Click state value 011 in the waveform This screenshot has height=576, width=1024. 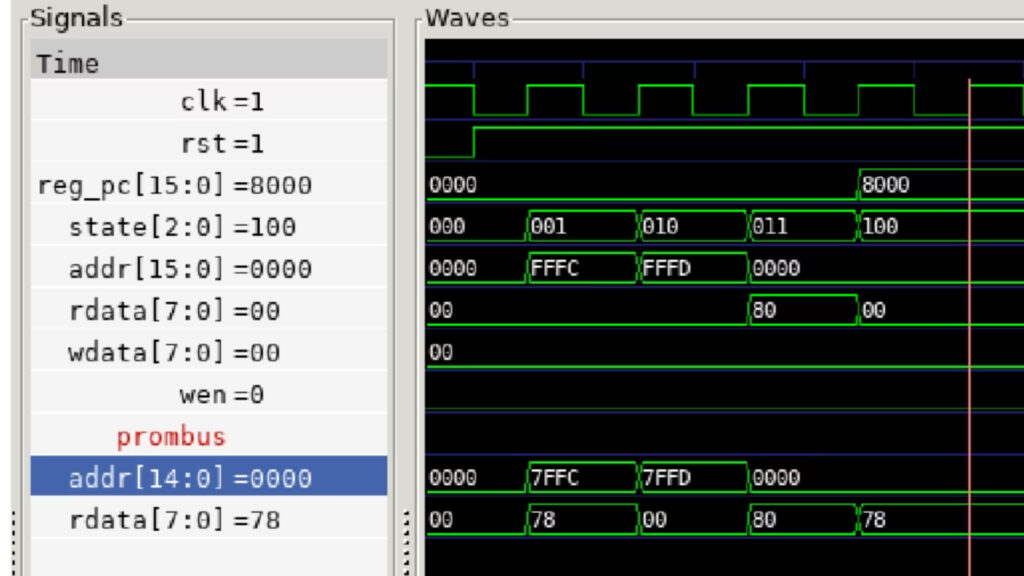[x=801, y=227]
